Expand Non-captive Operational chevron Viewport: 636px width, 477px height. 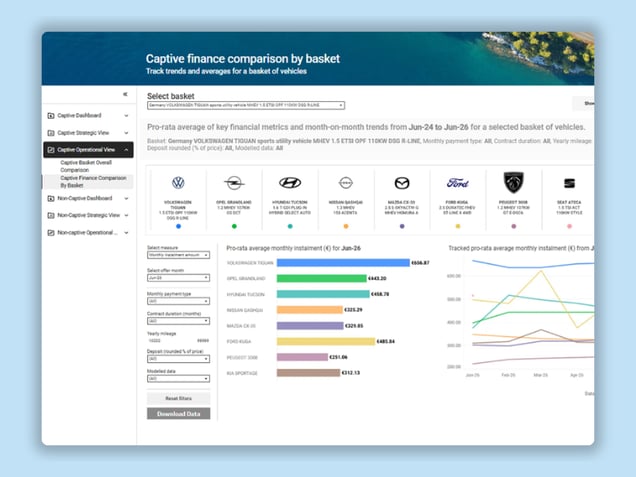[126, 233]
